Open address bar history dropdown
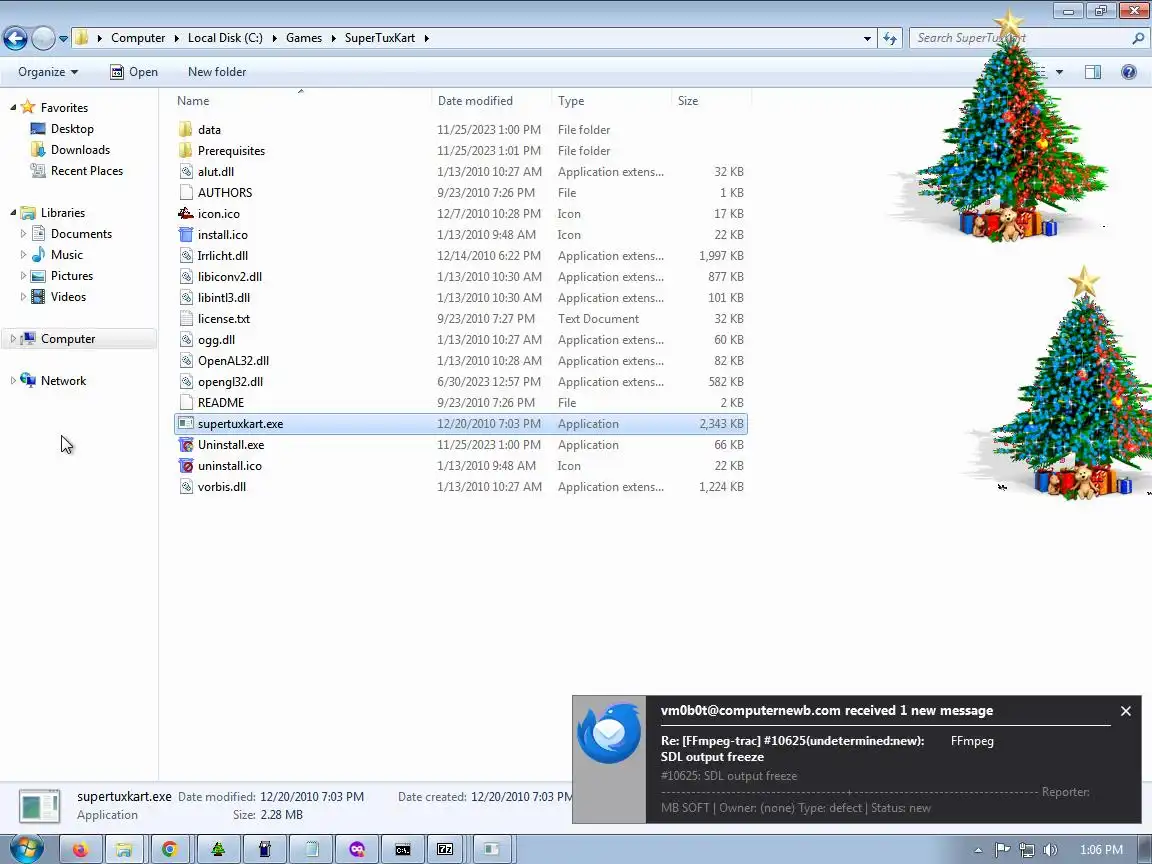The image size is (1152, 864). [867, 38]
